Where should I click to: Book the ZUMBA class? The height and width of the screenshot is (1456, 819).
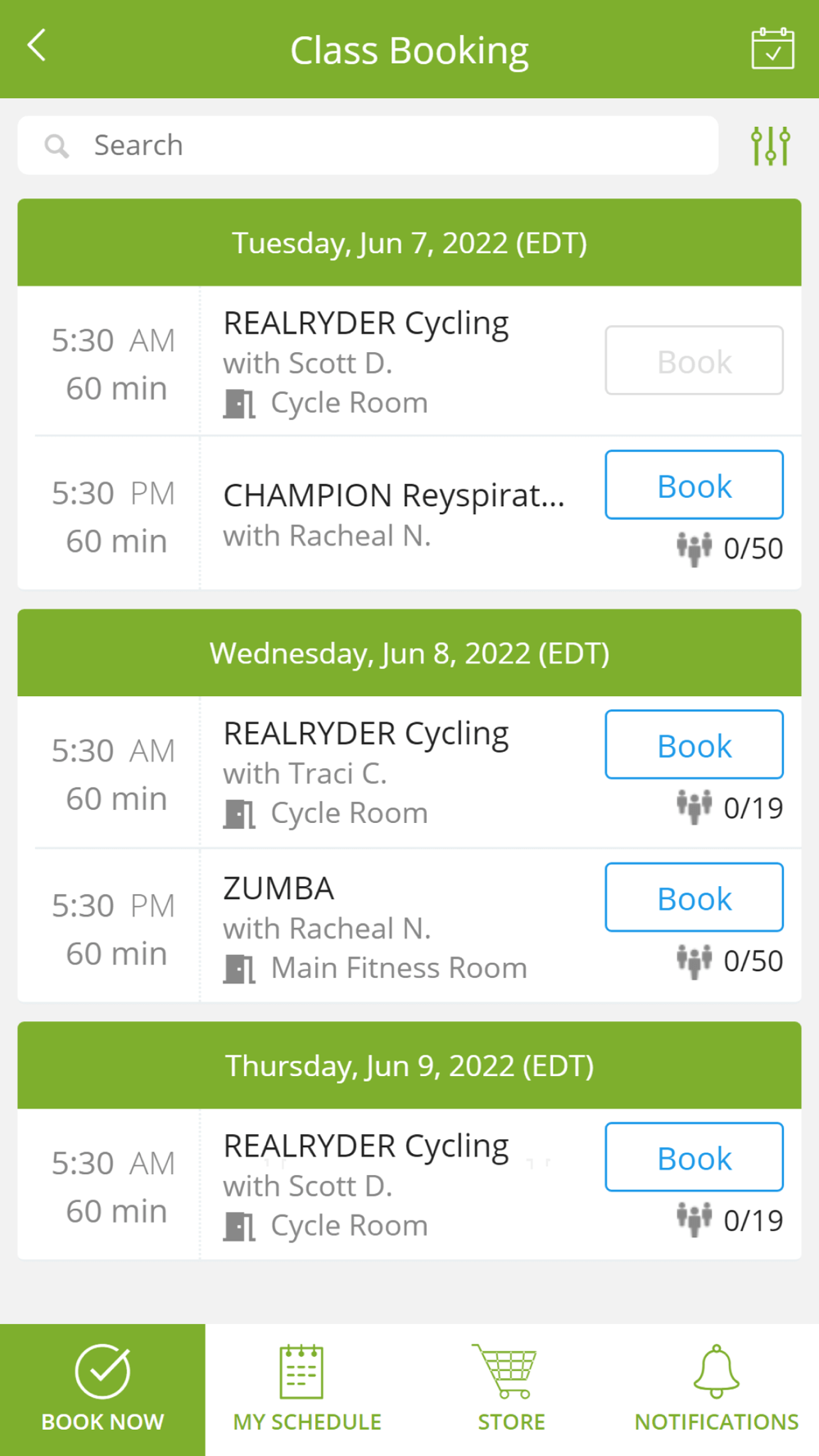coord(694,898)
